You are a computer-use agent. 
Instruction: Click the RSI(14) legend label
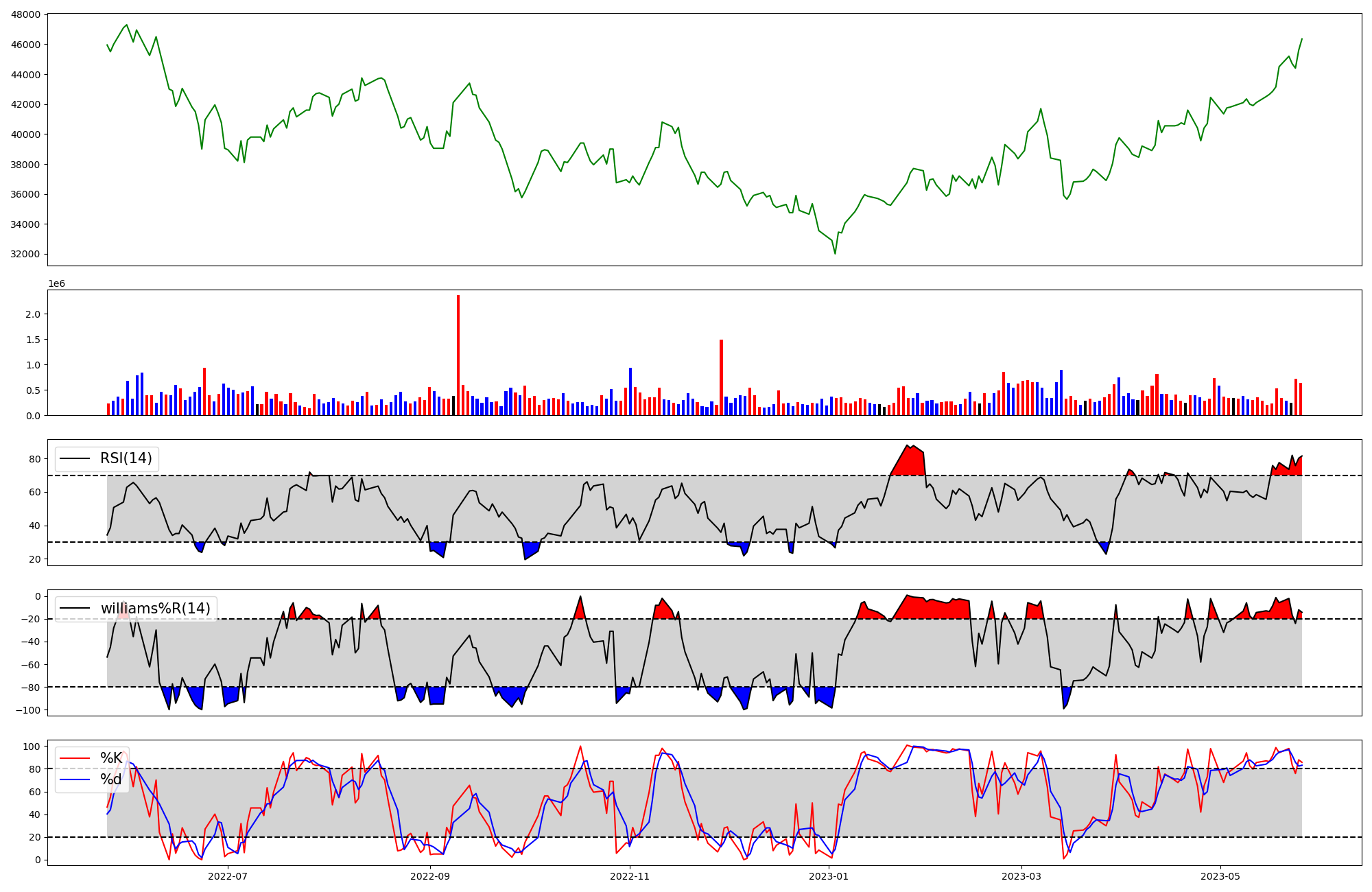(x=126, y=458)
